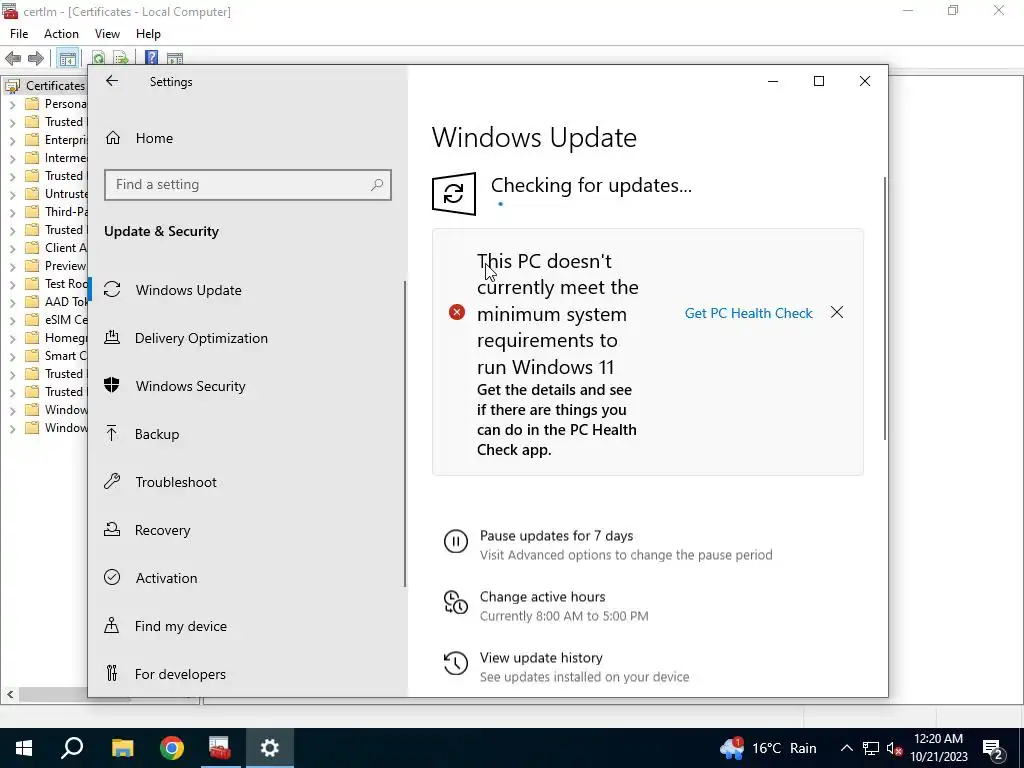This screenshot has width=1024, height=768.
Task: Open weather widget showing 16°C Rain
Action: [x=769, y=748]
